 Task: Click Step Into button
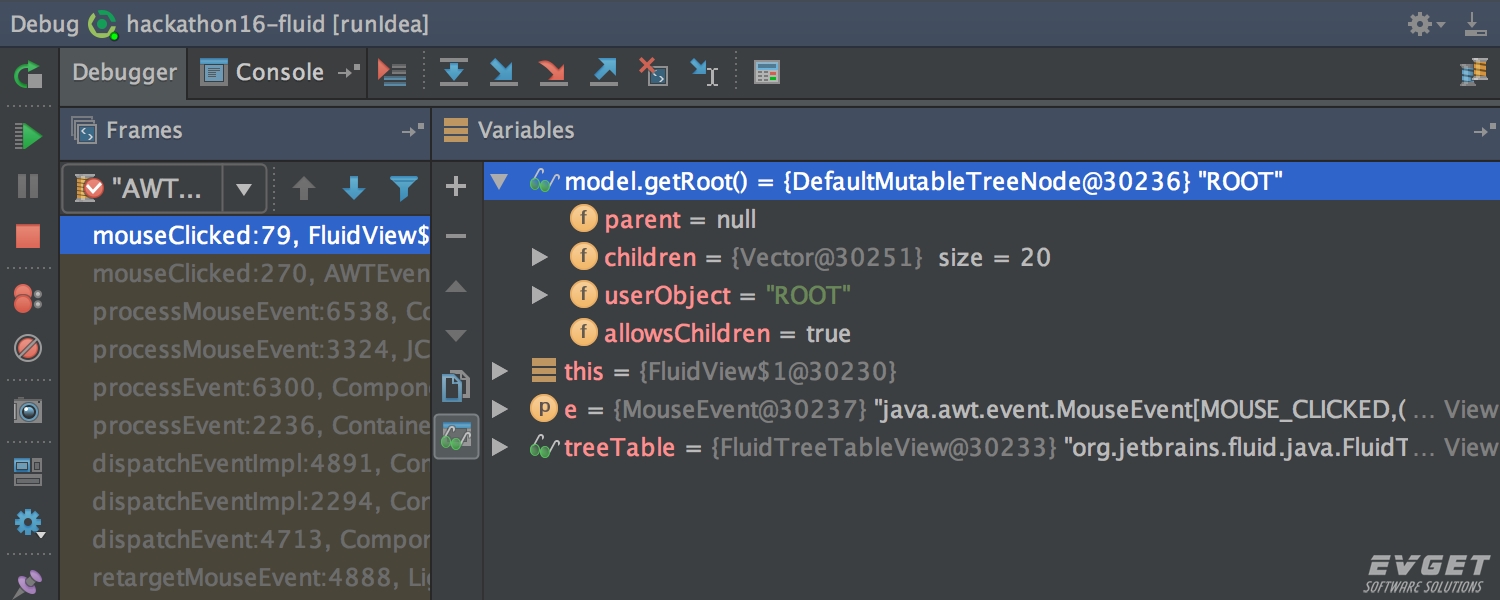pos(503,72)
